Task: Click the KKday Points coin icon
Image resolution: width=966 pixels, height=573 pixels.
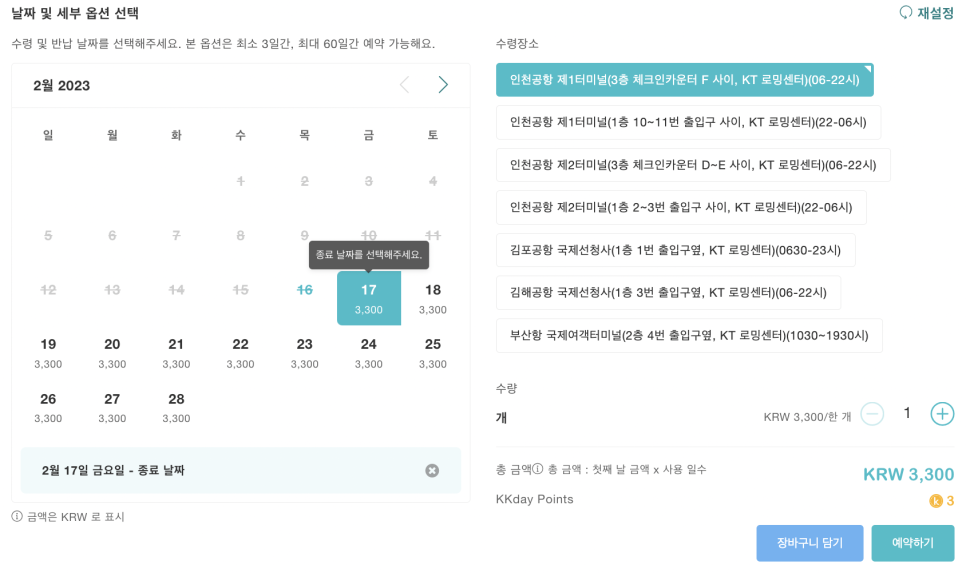Action: tap(936, 501)
